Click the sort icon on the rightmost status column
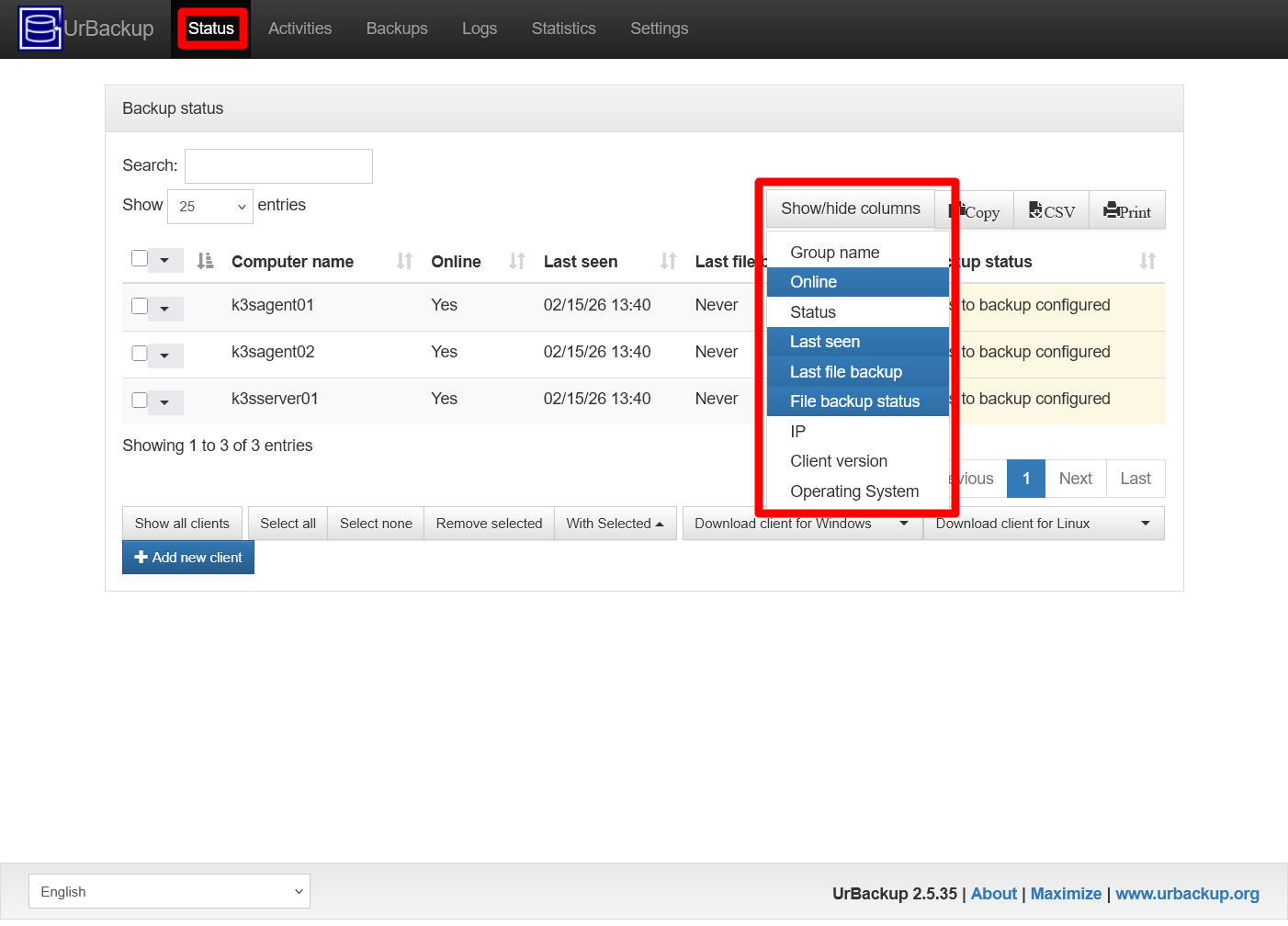 1147,261
